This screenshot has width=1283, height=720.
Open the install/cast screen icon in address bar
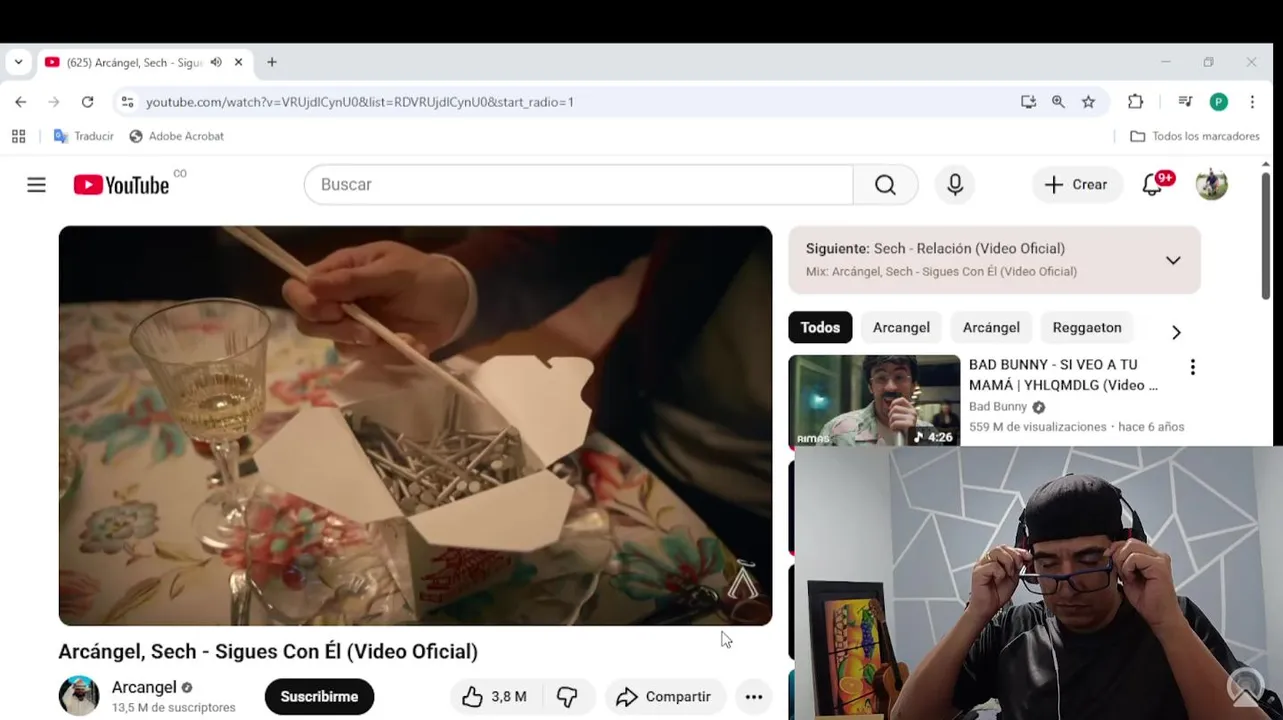click(x=1028, y=102)
